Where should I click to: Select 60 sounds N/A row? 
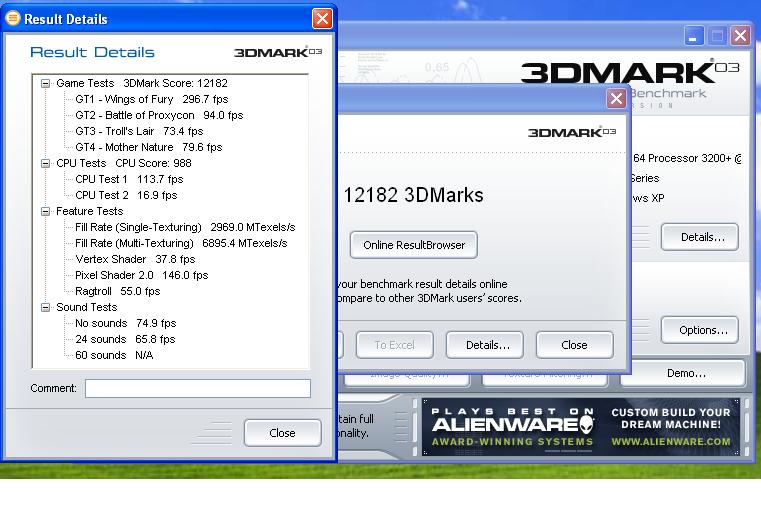114,356
